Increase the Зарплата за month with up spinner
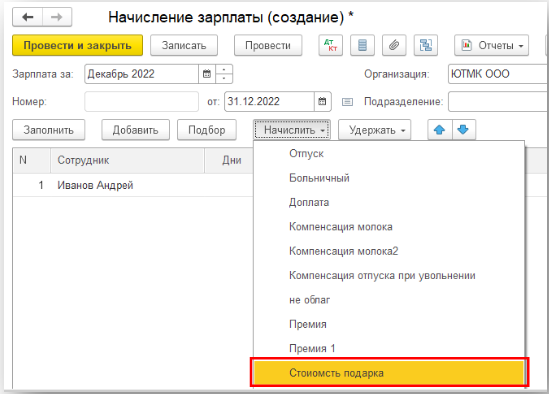 (224, 69)
